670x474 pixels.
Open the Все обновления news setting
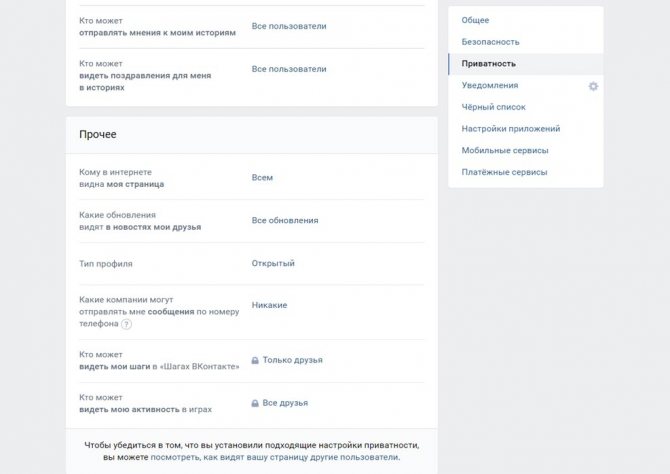point(285,221)
